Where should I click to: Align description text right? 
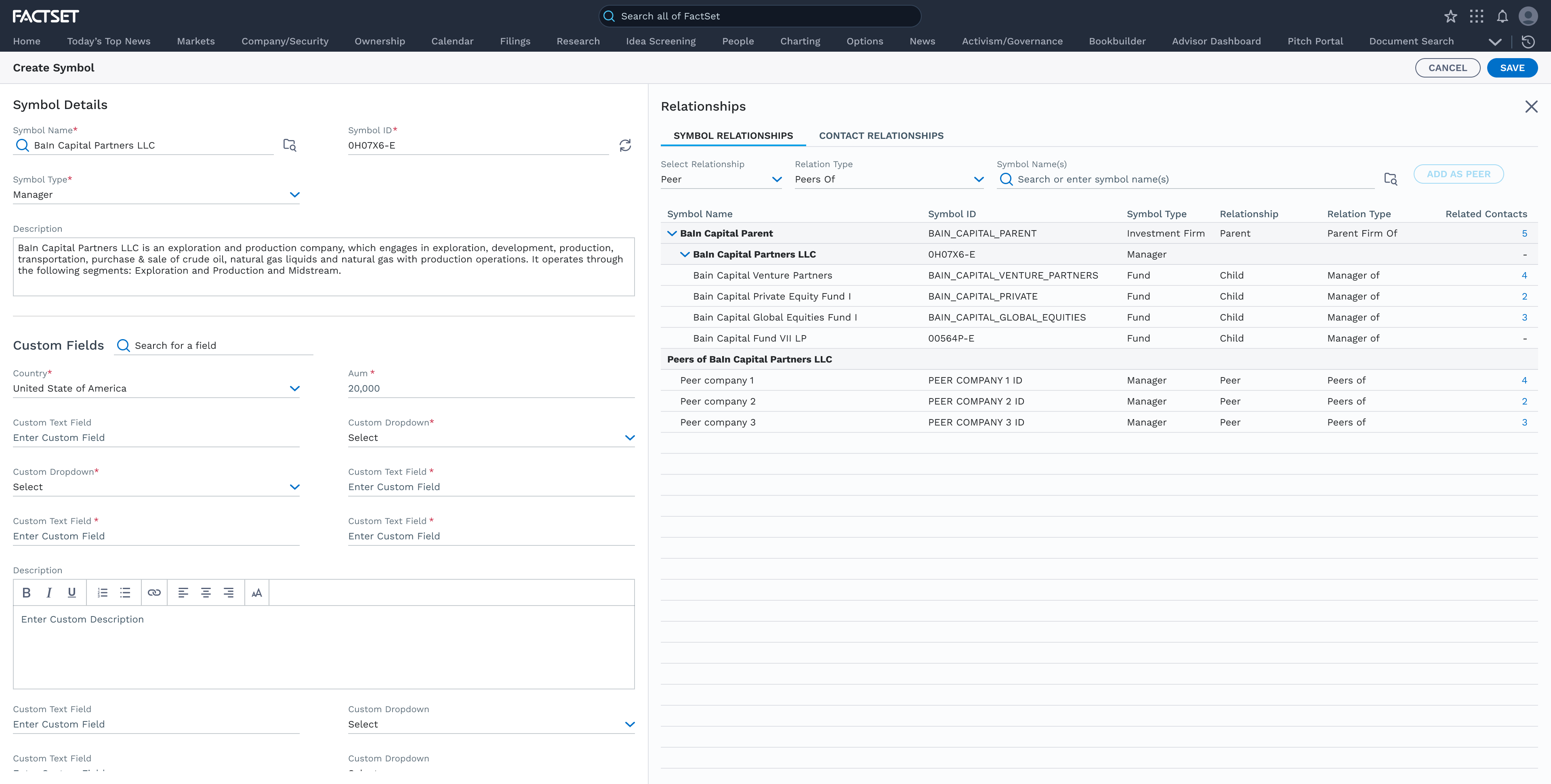pyautogui.click(x=229, y=593)
